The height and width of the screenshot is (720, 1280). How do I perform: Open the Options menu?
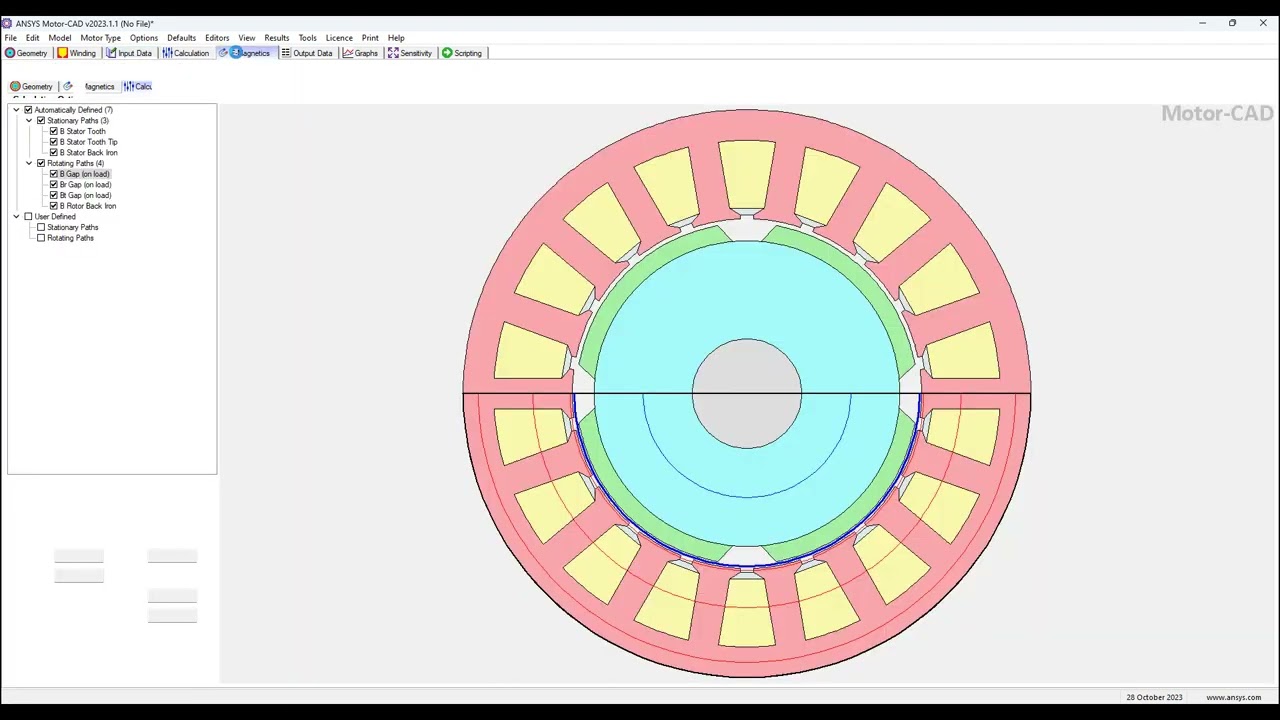[x=144, y=38]
